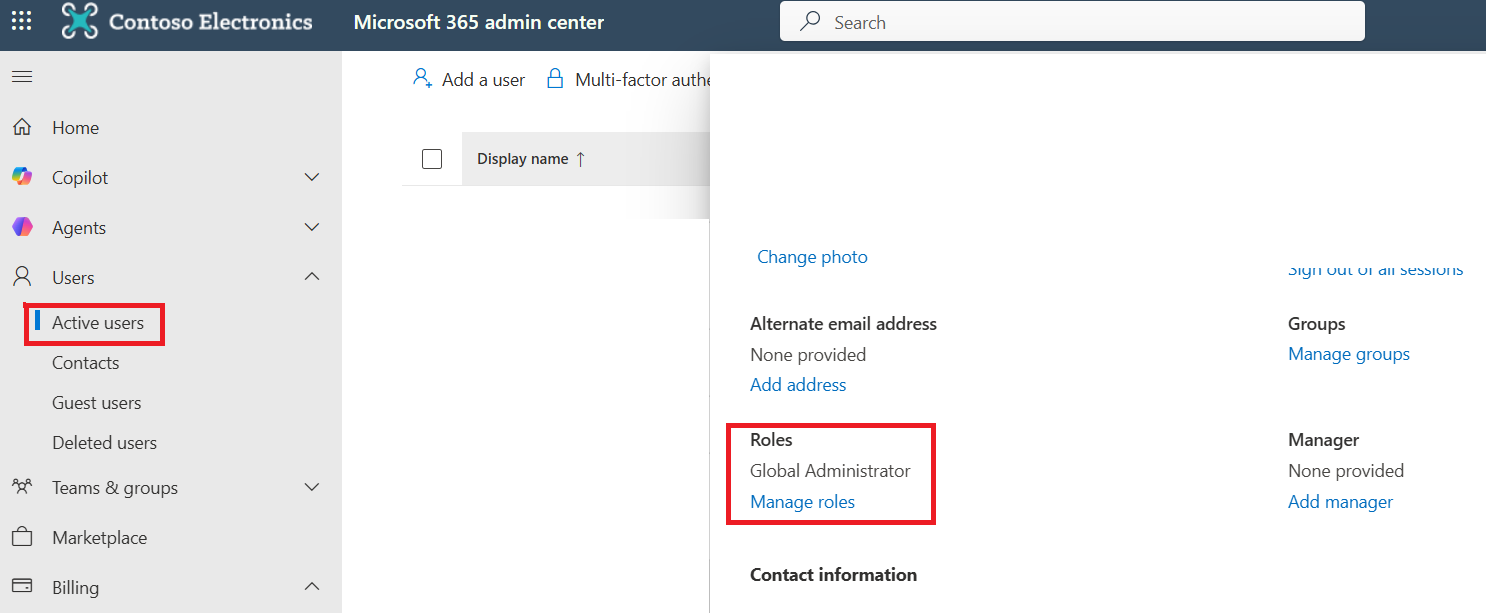Viewport: 1486px width, 614px height.
Task: Click the Teams & groups icon
Action: (x=21, y=487)
